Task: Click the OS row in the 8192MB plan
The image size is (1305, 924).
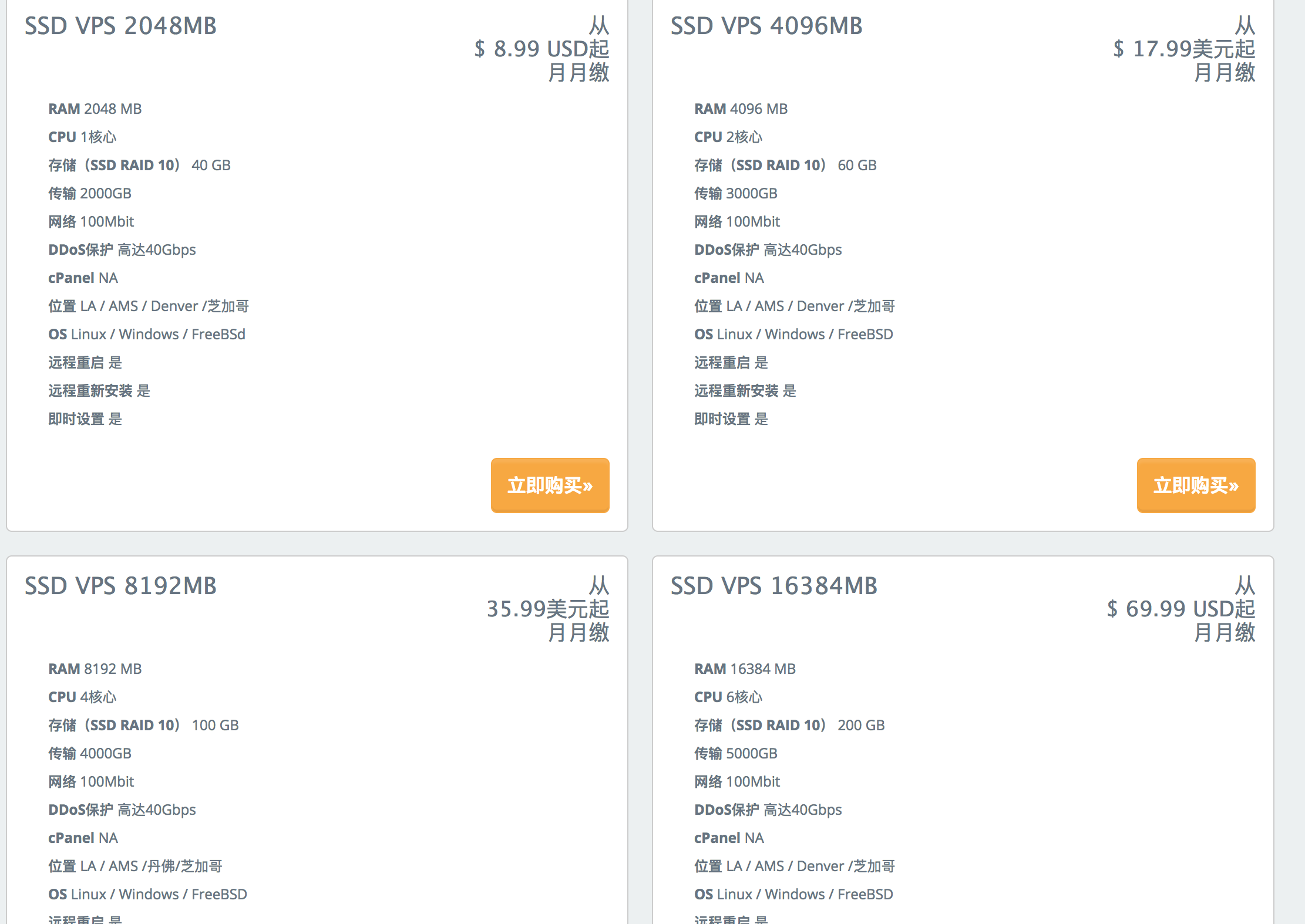Action: (147, 894)
